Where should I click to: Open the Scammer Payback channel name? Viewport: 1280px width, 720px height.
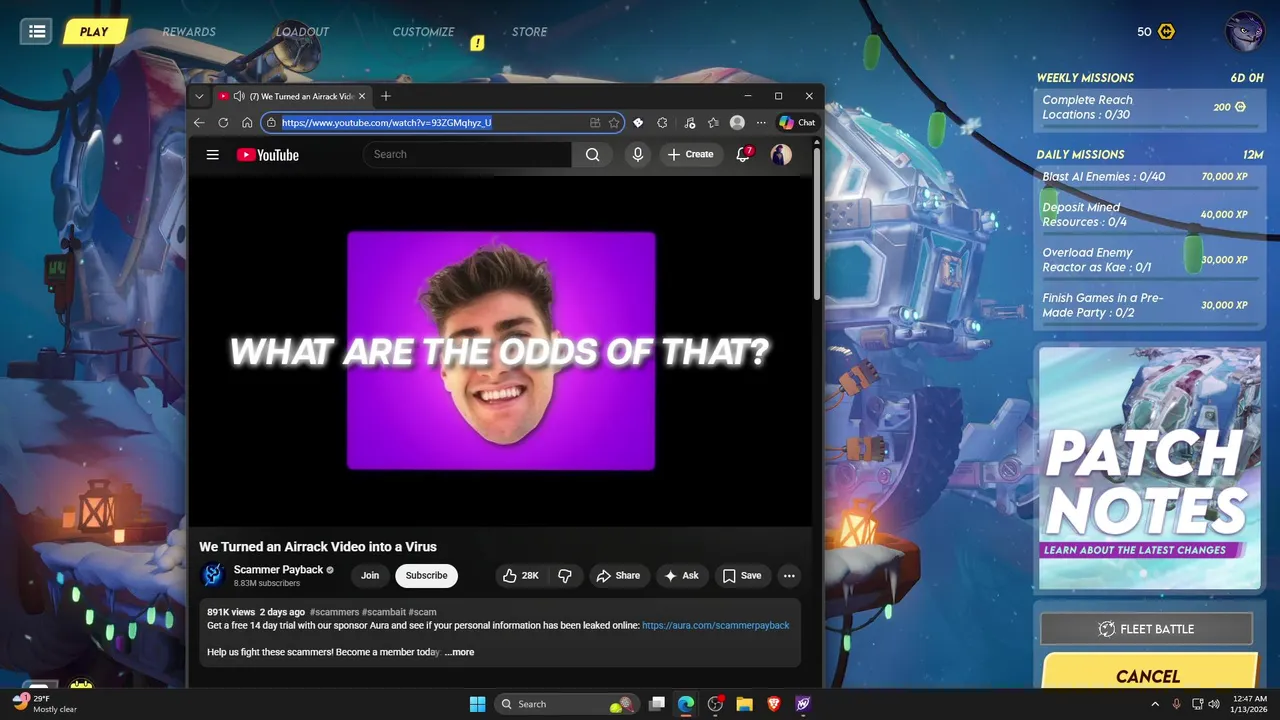[x=278, y=569]
